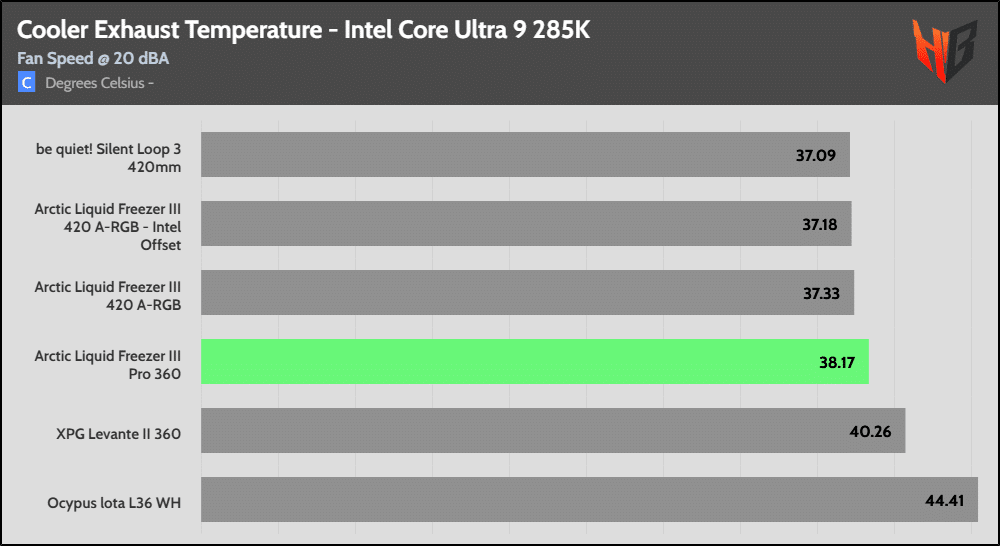Click the XPG Levante II 360 bar
1000x546 pixels.
(x=553, y=430)
